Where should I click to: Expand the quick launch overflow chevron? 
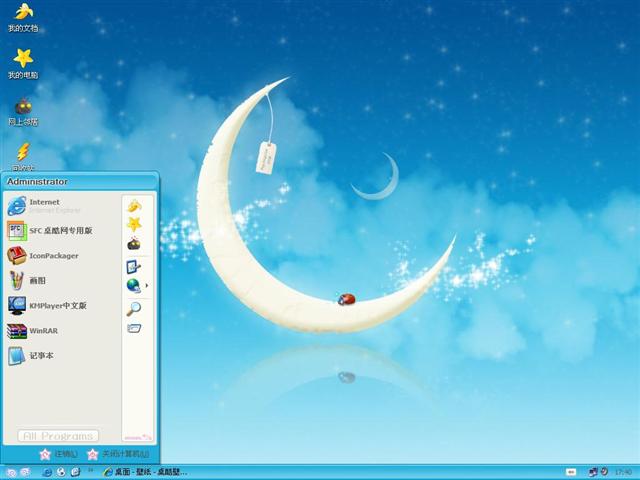click(91, 470)
